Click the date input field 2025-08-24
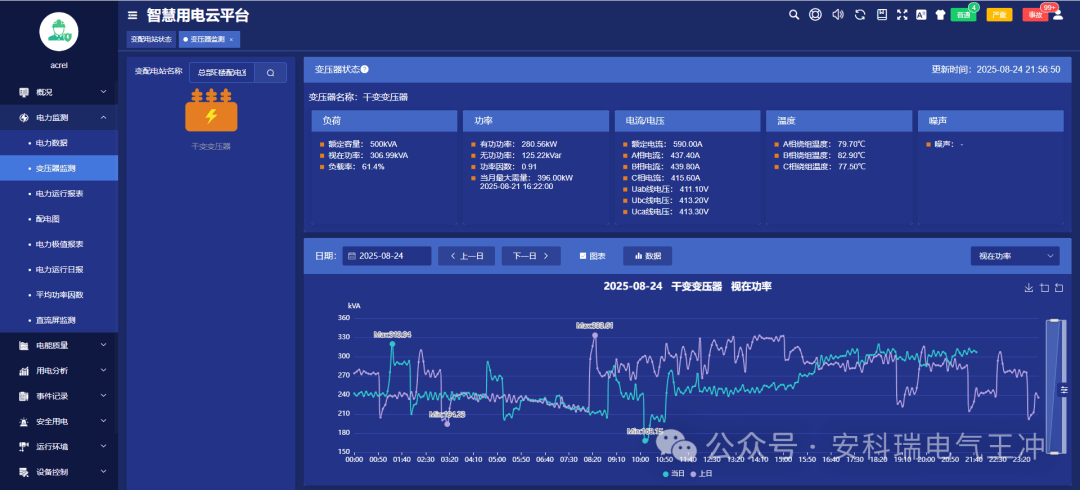1080x490 pixels. (387, 256)
